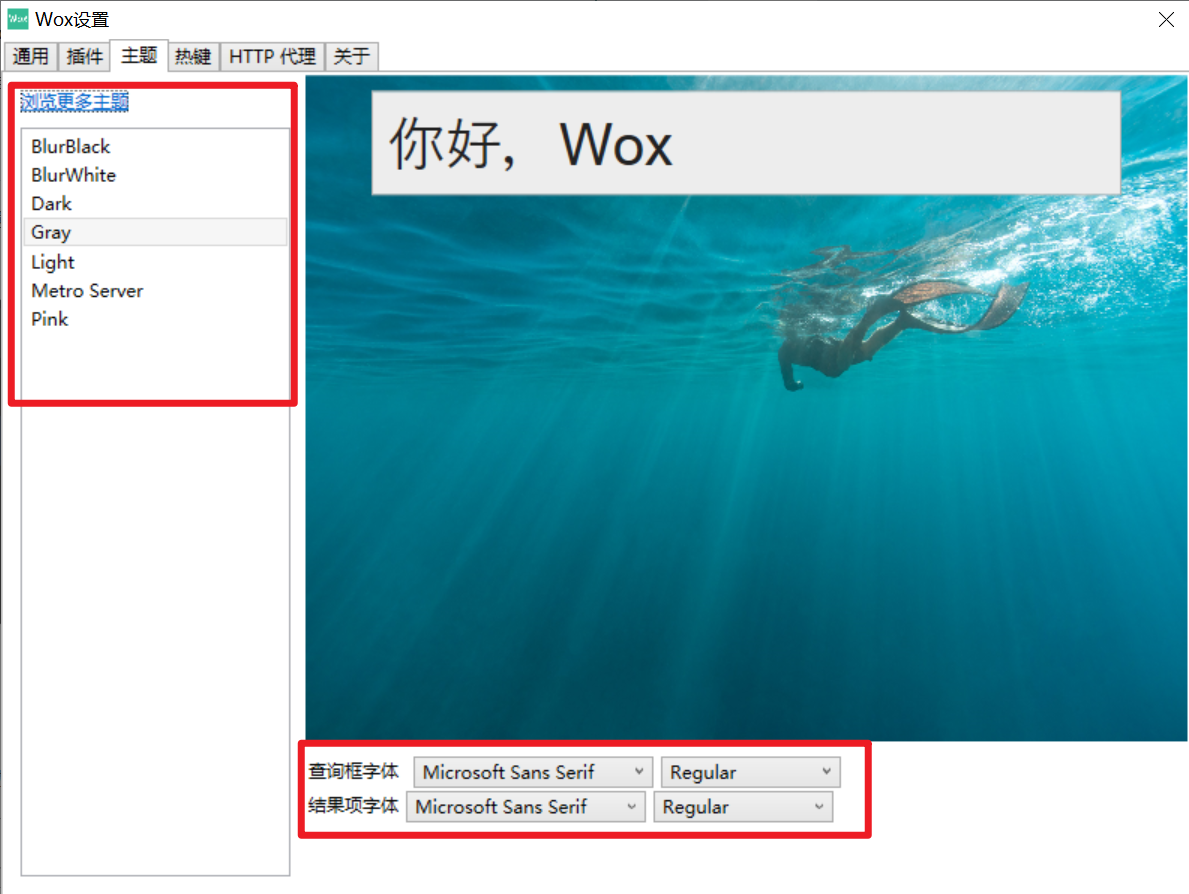Click the Wox icon in the title bar
The width and height of the screenshot is (1189, 894).
pyautogui.click(x=16, y=18)
